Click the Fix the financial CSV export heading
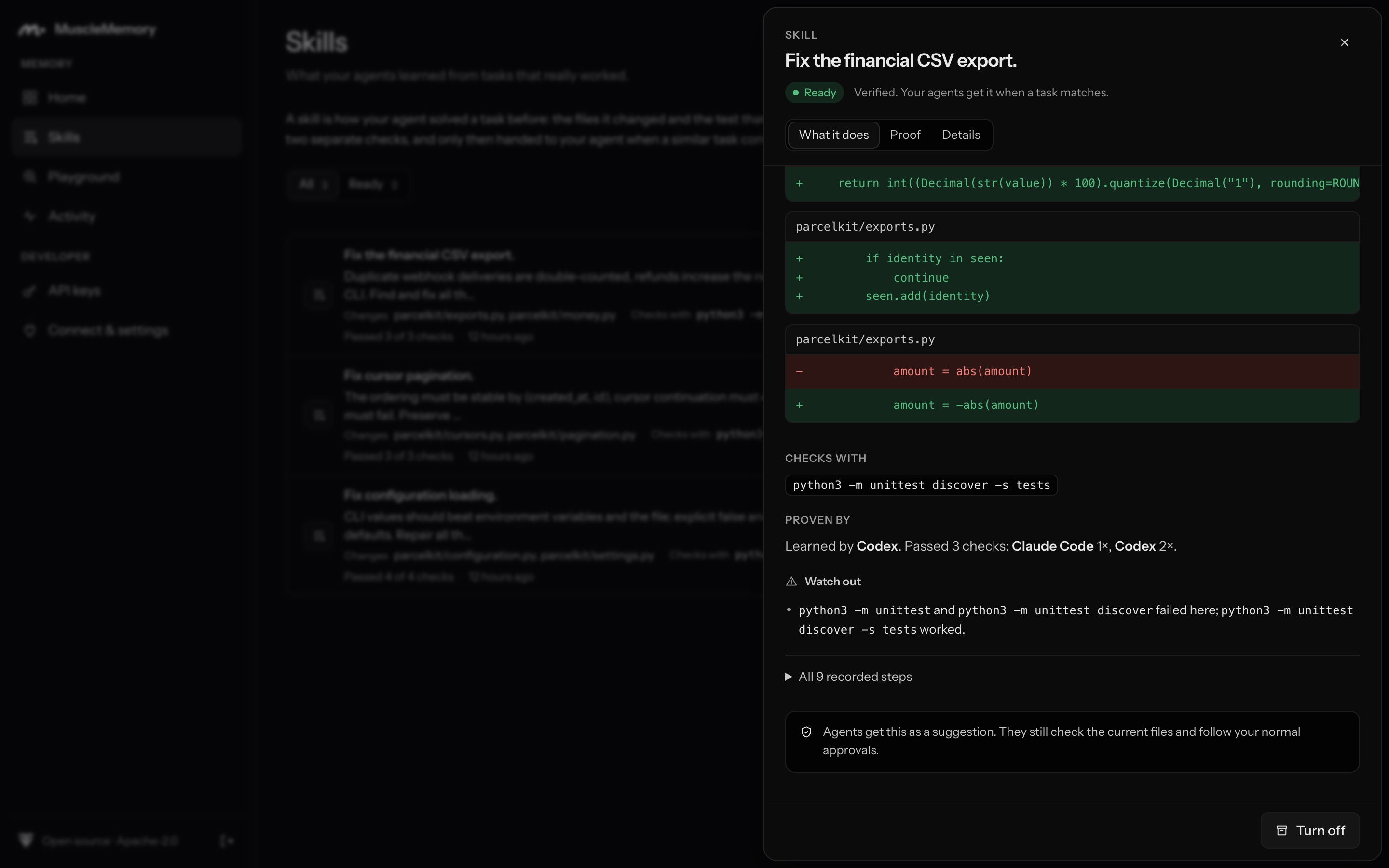Image resolution: width=1389 pixels, height=868 pixels. pyautogui.click(x=900, y=60)
